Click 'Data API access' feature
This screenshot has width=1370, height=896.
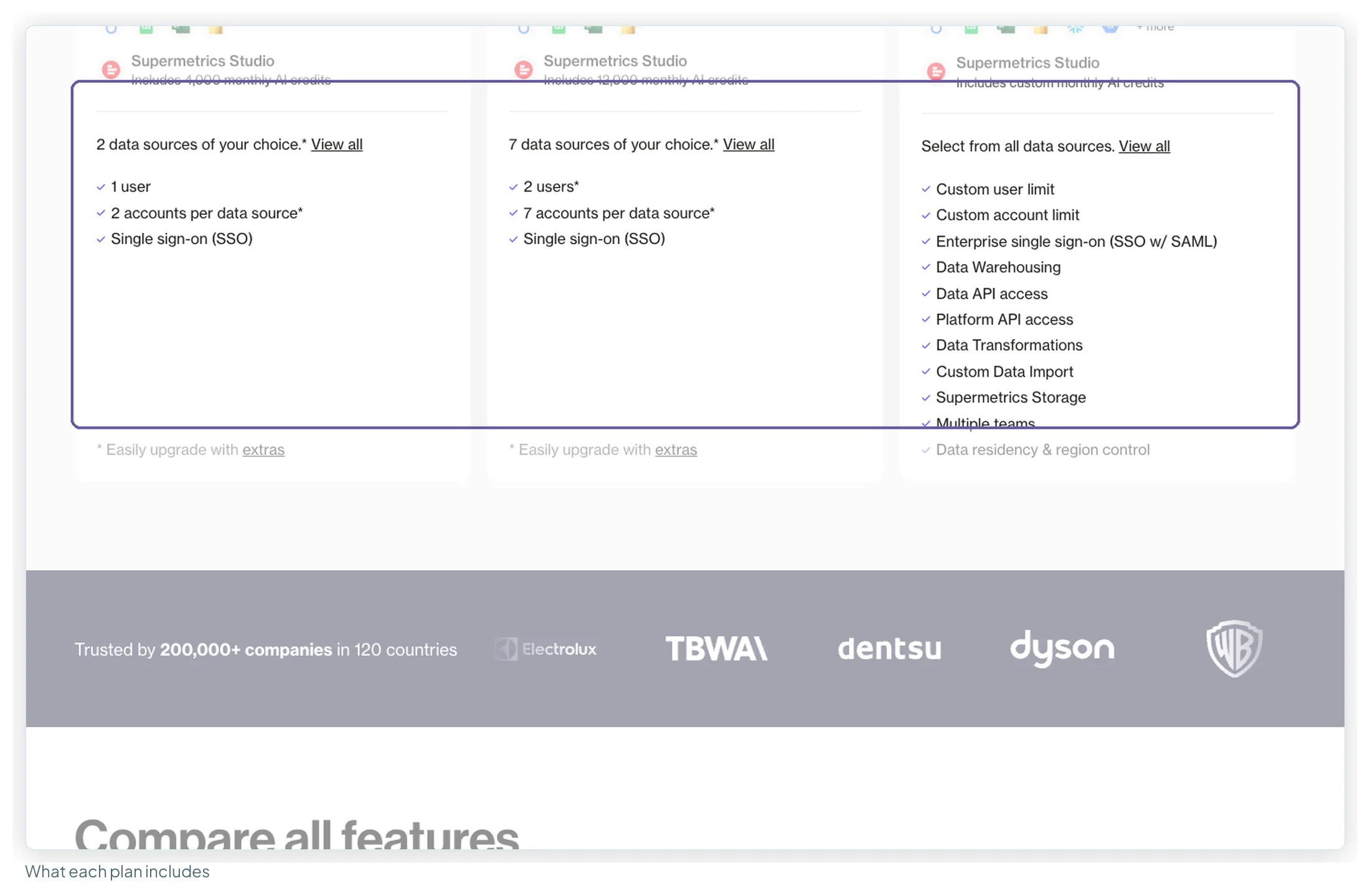pos(991,294)
